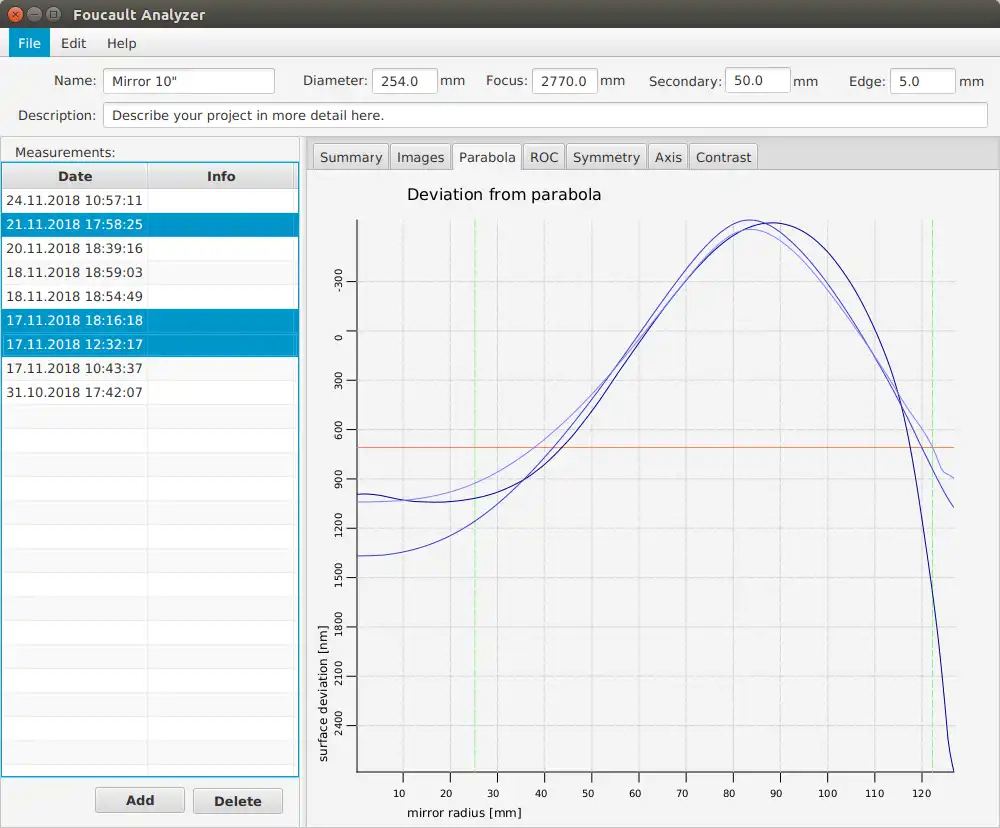Click the Delete measurement button

tap(238, 801)
